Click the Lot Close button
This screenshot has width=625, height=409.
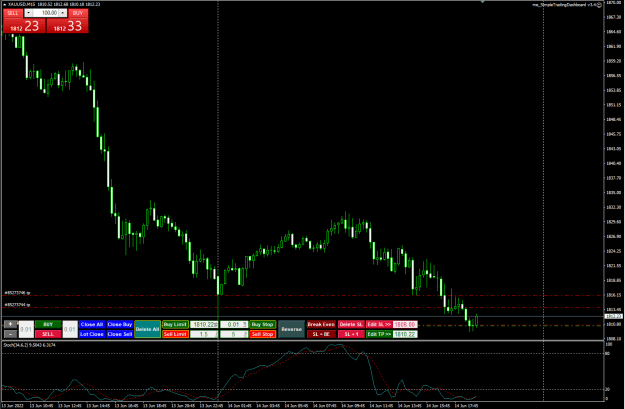92,334
